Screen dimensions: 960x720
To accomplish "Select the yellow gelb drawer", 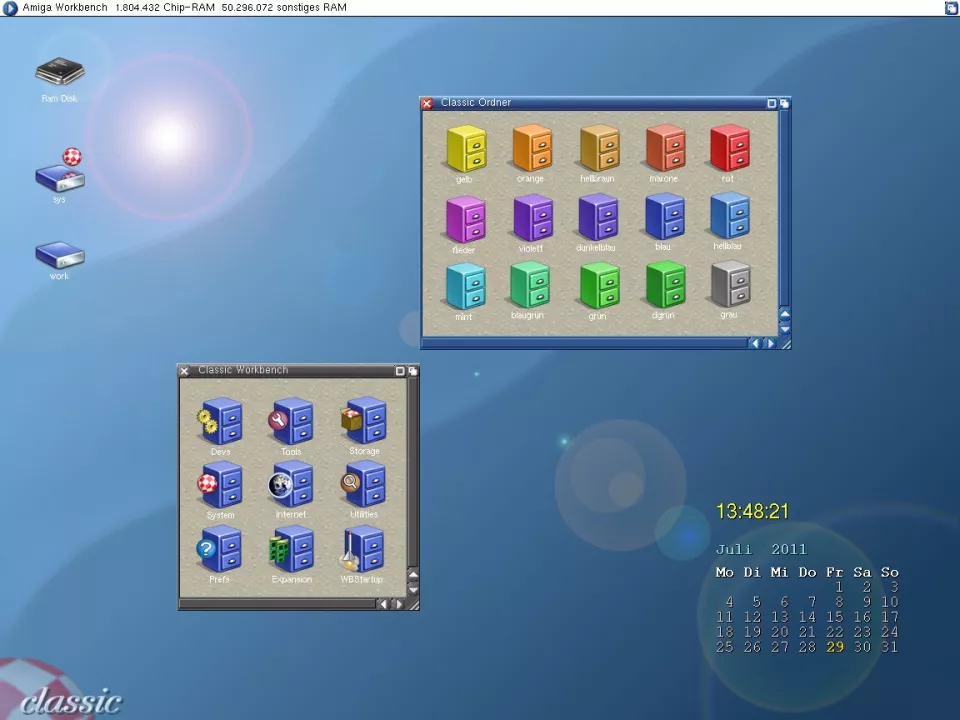I will [x=465, y=150].
